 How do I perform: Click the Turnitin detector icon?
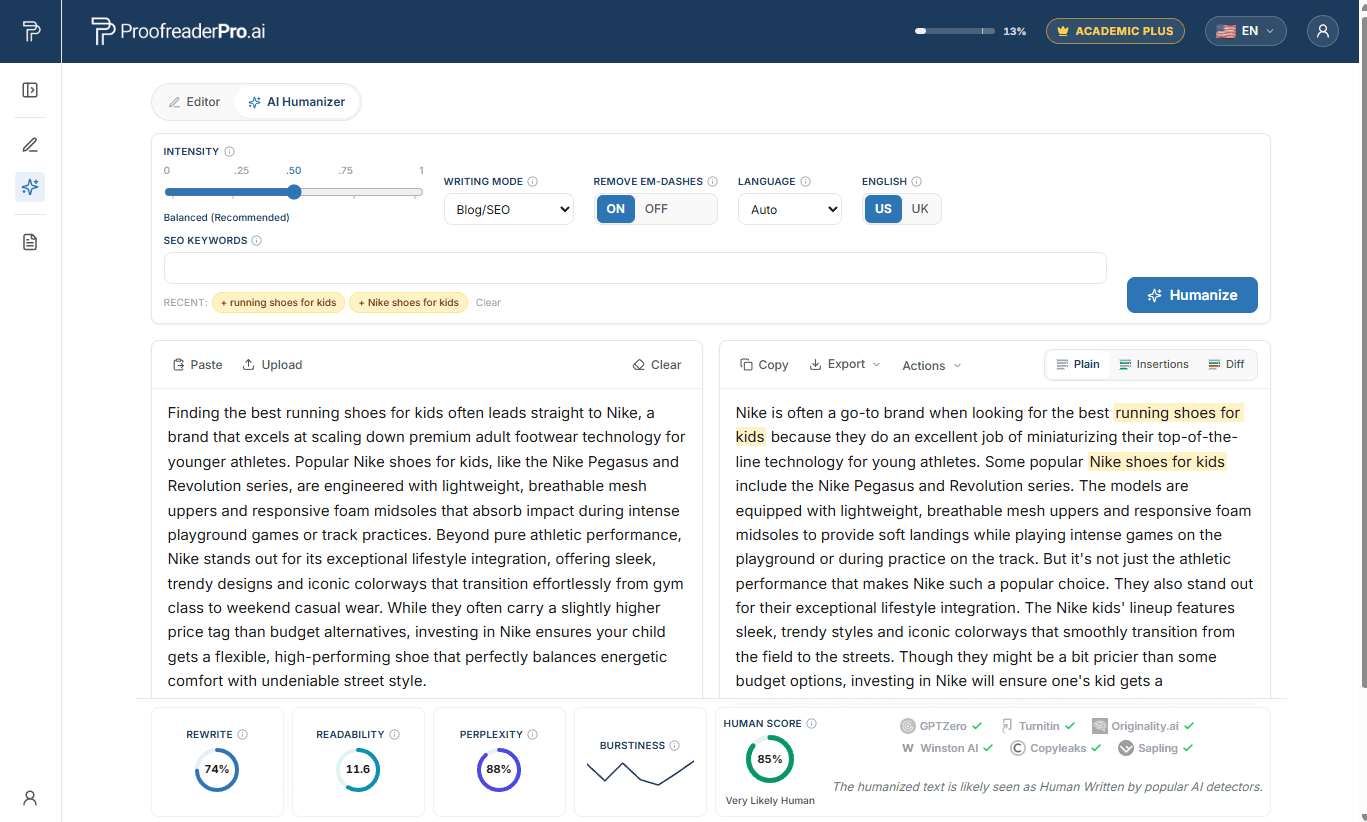(1008, 726)
